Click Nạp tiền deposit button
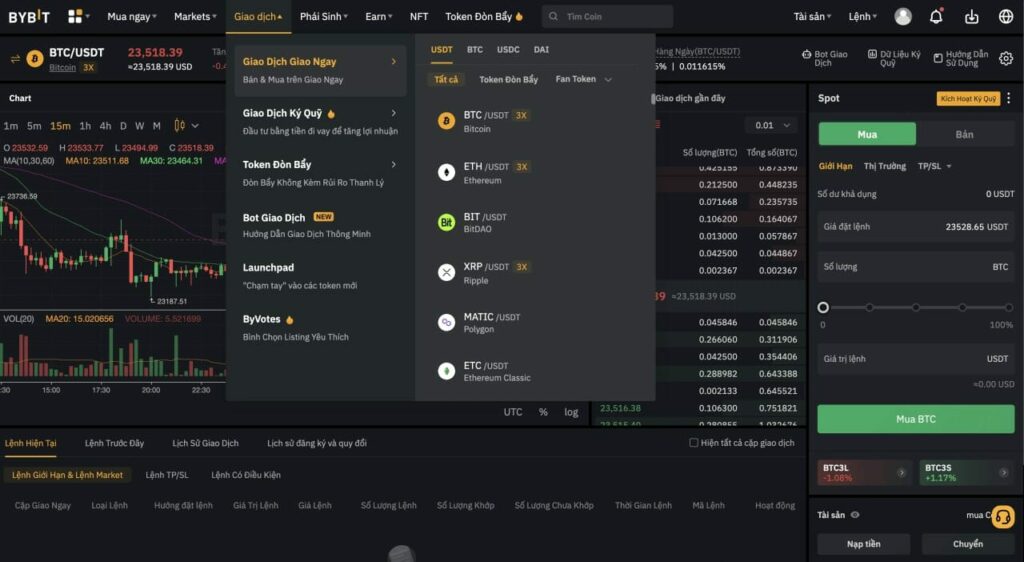The width and height of the screenshot is (1024, 562). 863,544
